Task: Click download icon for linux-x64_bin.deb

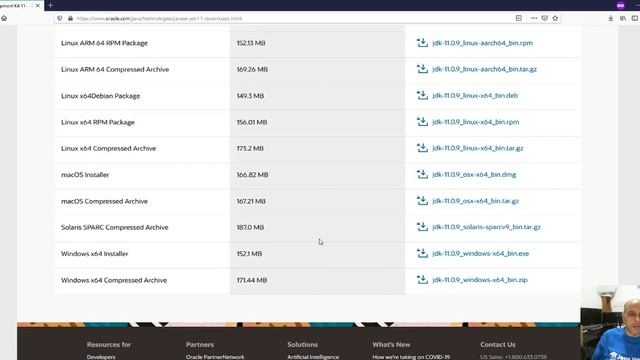Action: pyautogui.click(x=422, y=95)
